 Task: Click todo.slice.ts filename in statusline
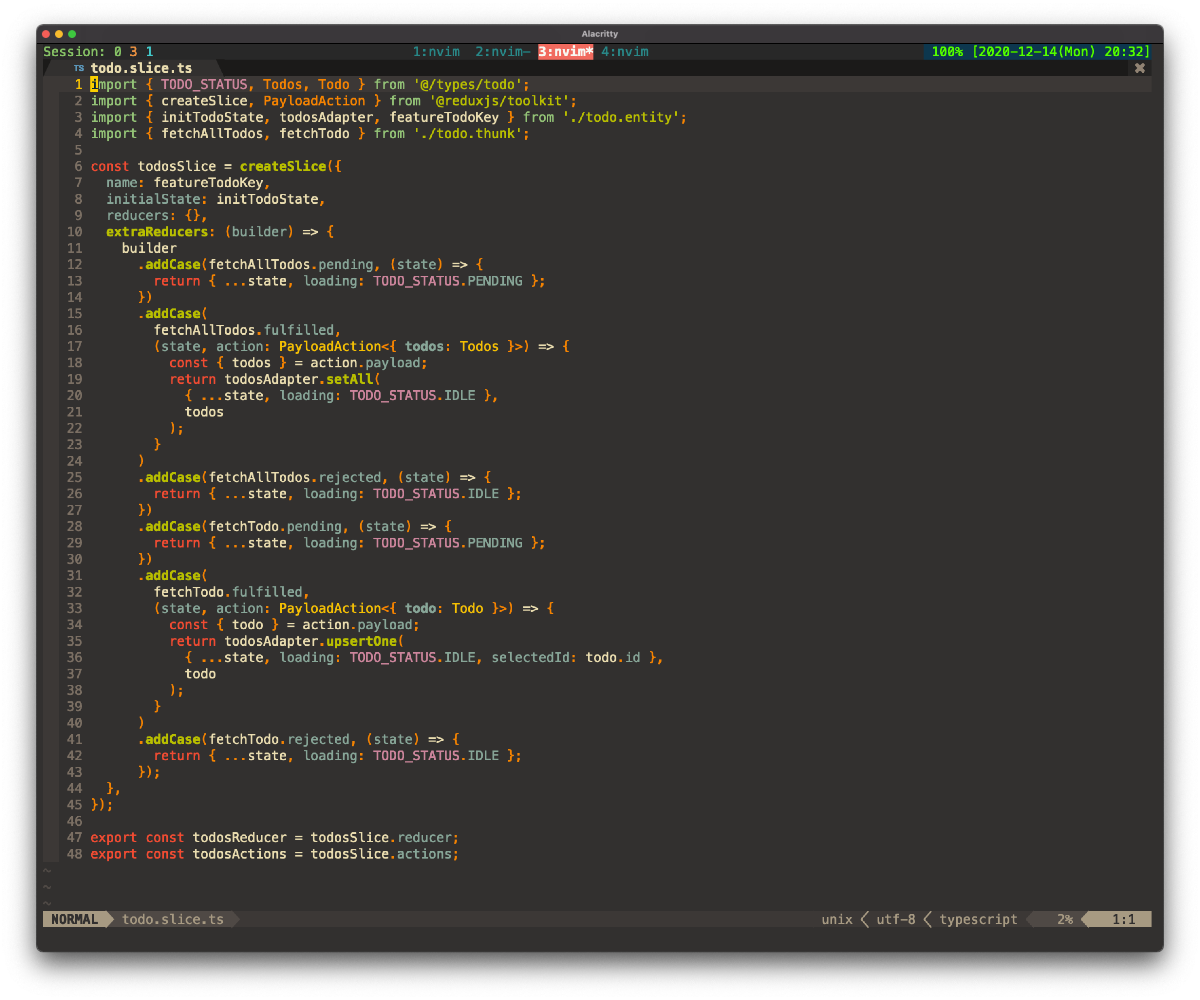(173, 919)
